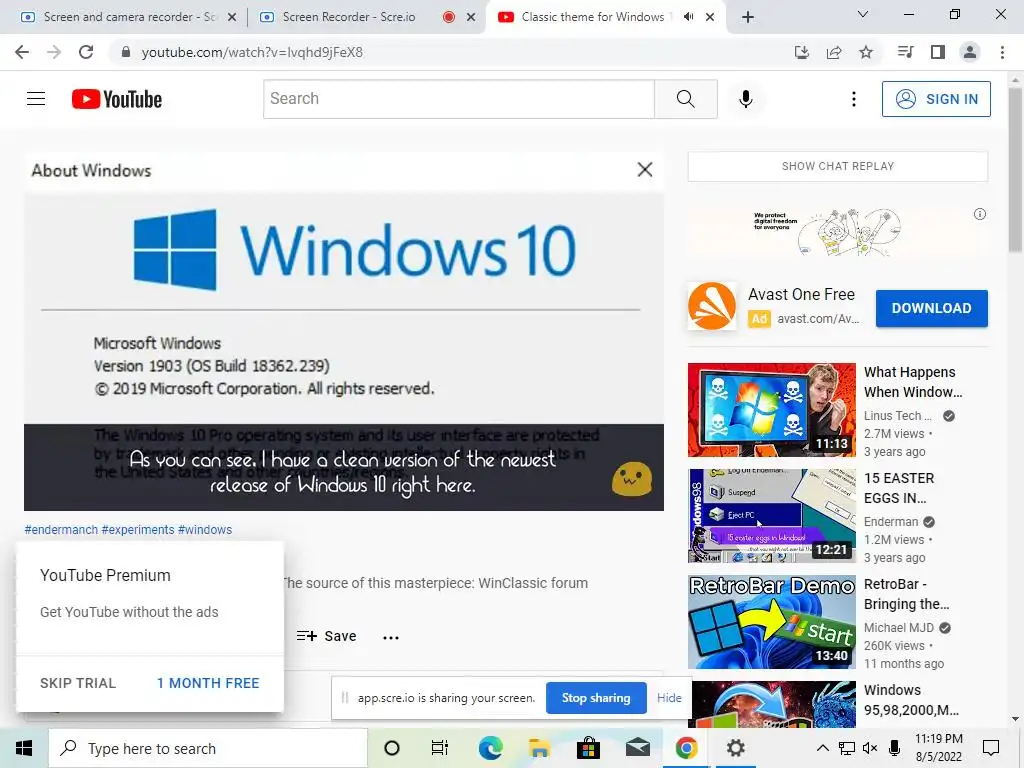Open the RetroBar Demo video thumbnail
The height and width of the screenshot is (768, 1024).
tap(771, 622)
